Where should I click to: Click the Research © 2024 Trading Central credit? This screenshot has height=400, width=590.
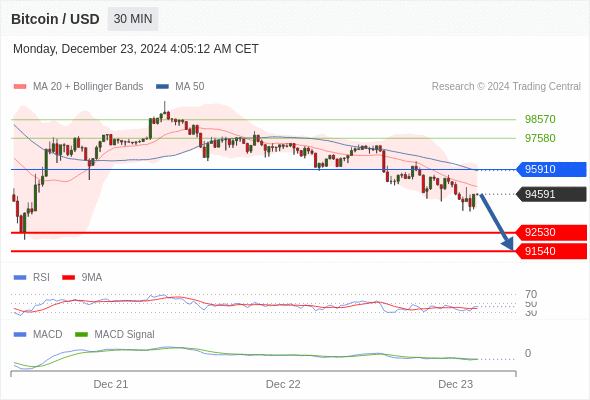[x=506, y=87]
